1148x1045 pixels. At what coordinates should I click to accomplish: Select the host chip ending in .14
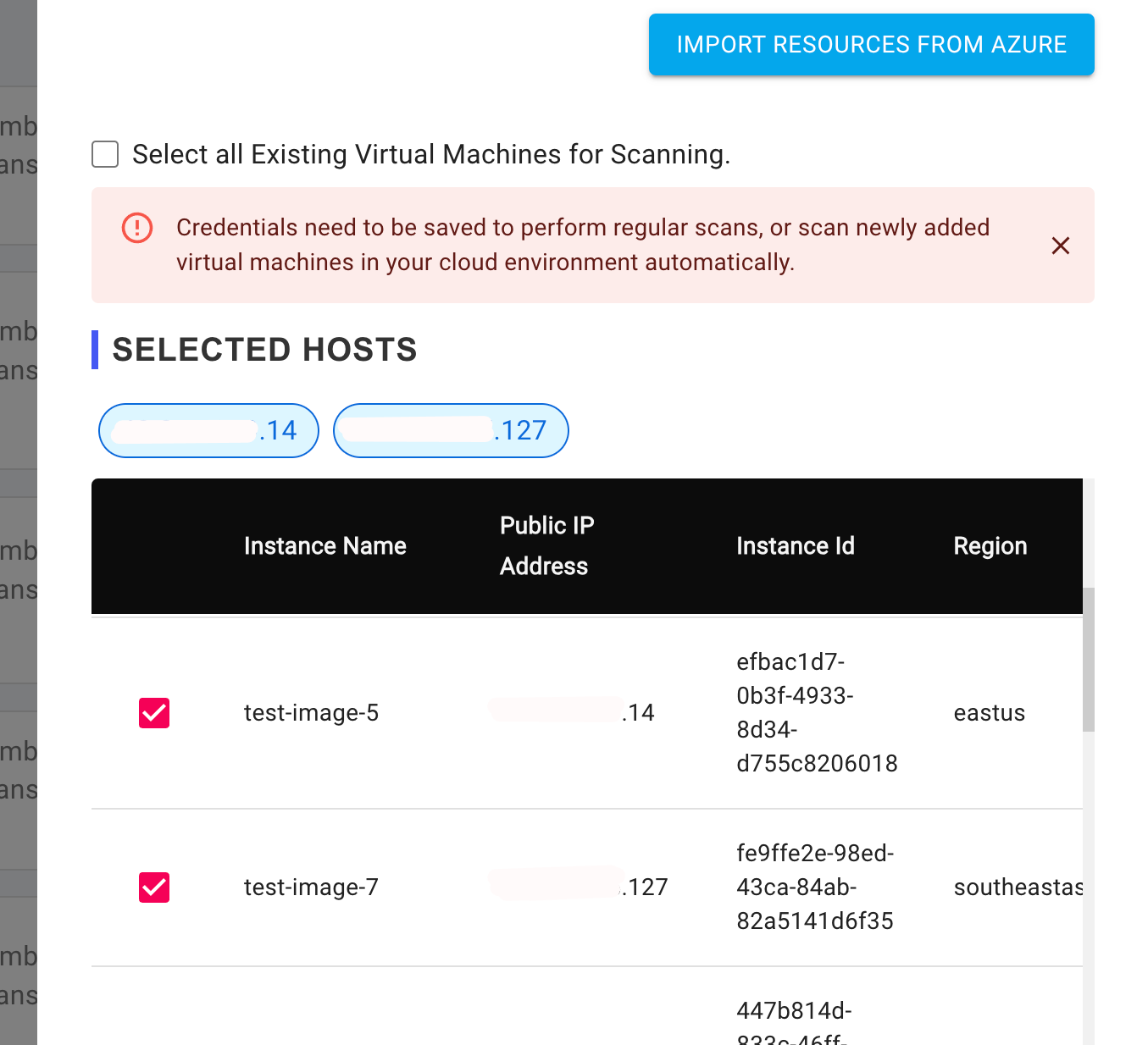[208, 431]
